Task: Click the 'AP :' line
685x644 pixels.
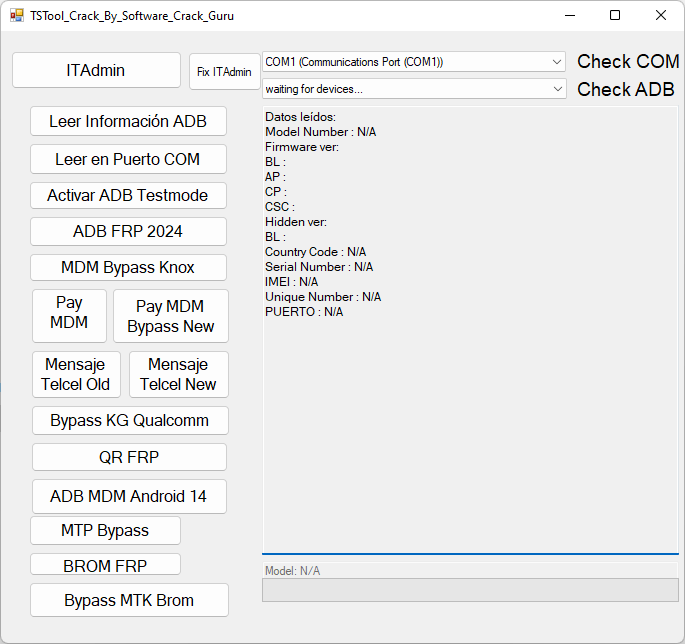Action: [x=275, y=177]
